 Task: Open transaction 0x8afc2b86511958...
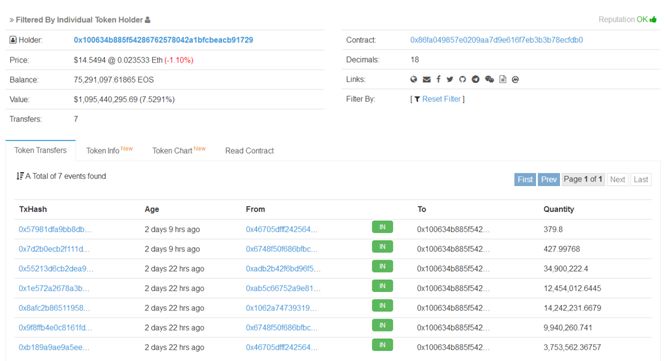pyautogui.click(x=54, y=308)
